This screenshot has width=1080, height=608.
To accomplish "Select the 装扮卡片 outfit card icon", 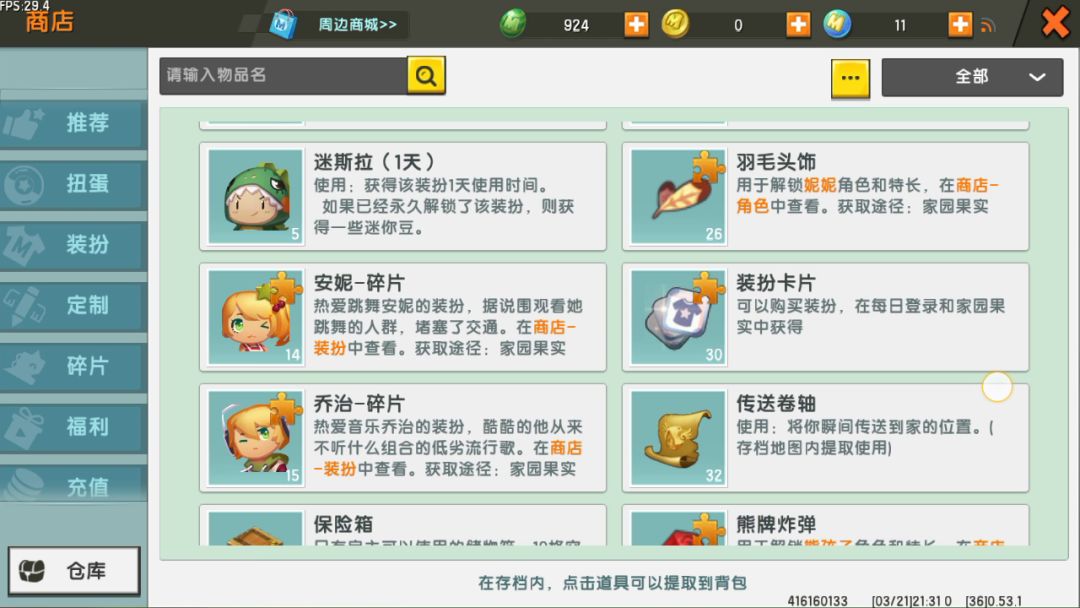I will tap(678, 317).
